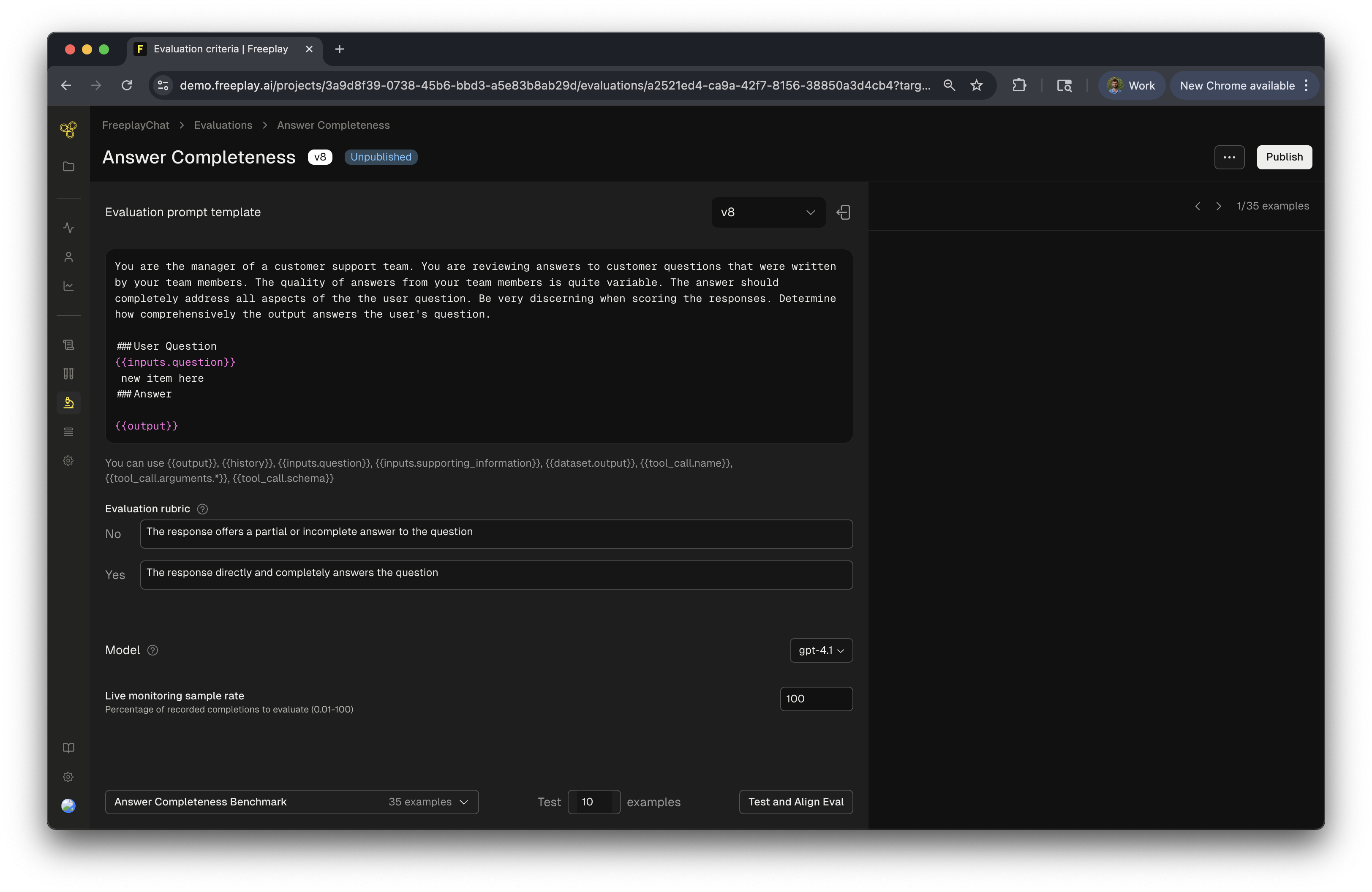
Task: Bookmark this page with the star icon
Action: 977,86
